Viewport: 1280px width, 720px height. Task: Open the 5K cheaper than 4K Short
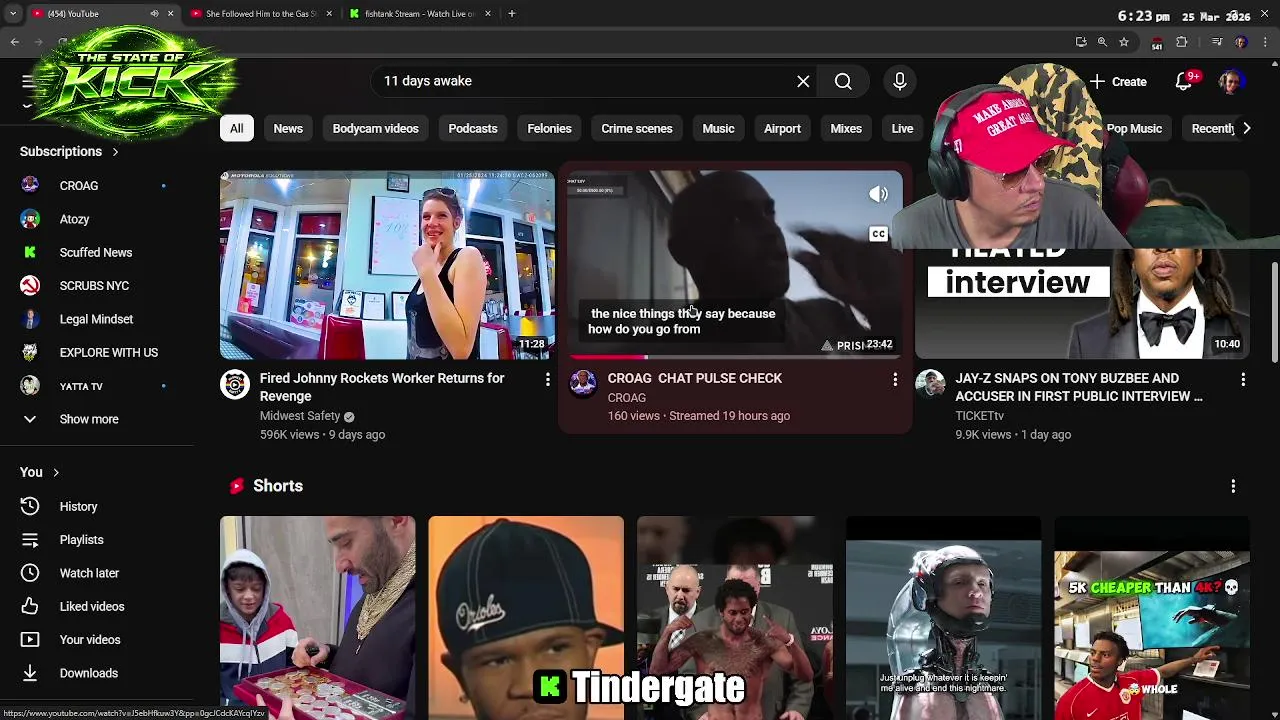[x=1151, y=616]
